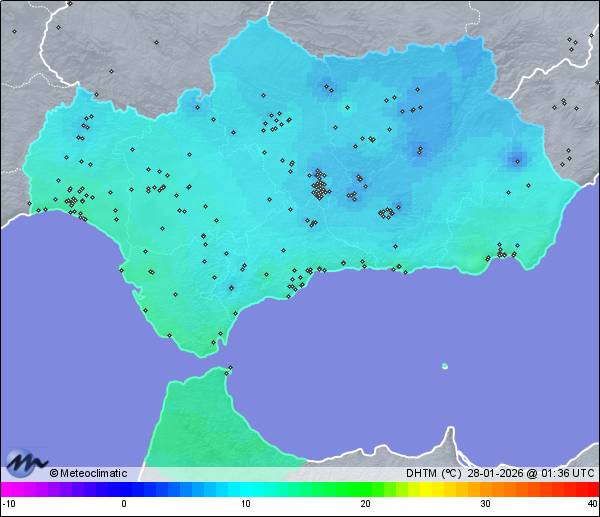Click the 20 label under the color scale
This screenshot has height=517, width=600.
pyautogui.click(x=365, y=504)
